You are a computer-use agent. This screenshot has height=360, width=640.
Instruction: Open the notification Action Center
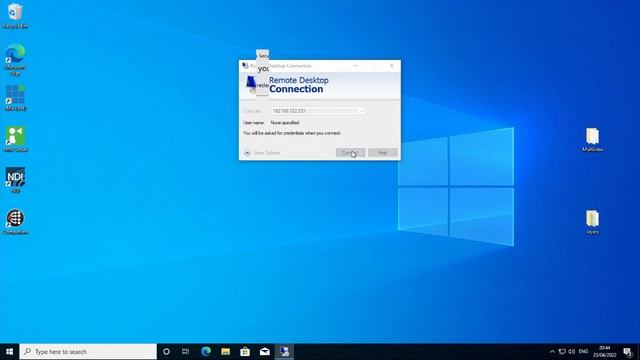[628, 351]
